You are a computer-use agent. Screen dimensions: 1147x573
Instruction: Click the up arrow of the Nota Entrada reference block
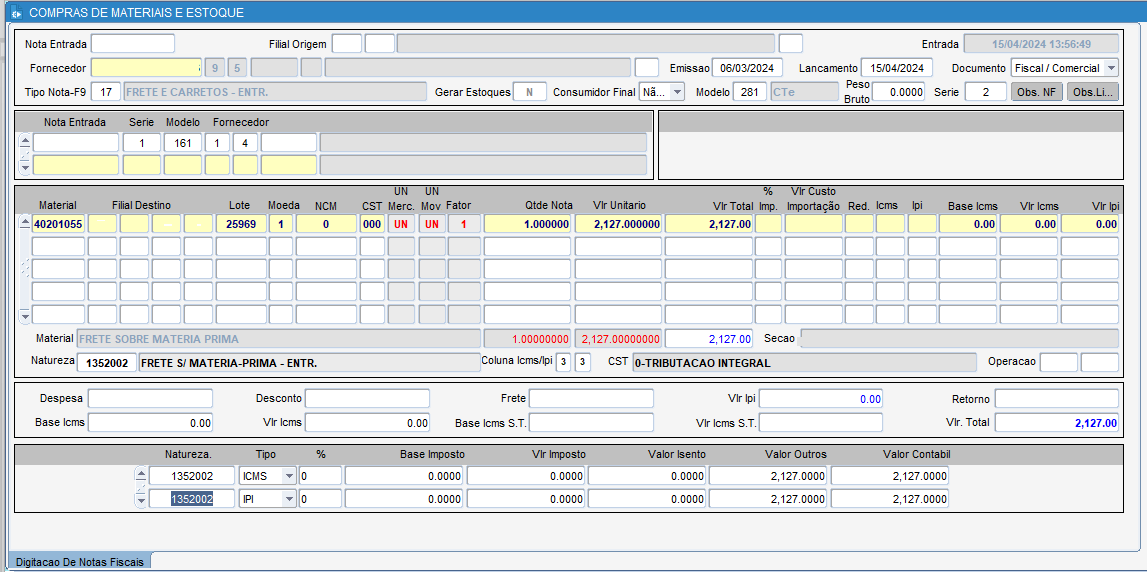pyautogui.click(x=25, y=141)
